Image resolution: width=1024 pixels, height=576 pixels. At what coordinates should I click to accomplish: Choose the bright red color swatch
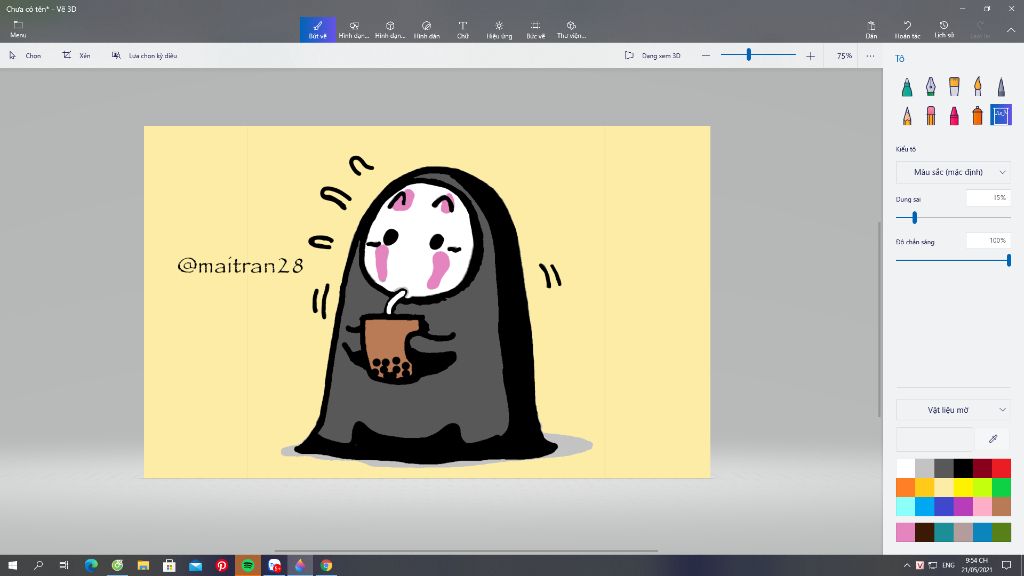pyautogui.click(x=1001, y=468)
